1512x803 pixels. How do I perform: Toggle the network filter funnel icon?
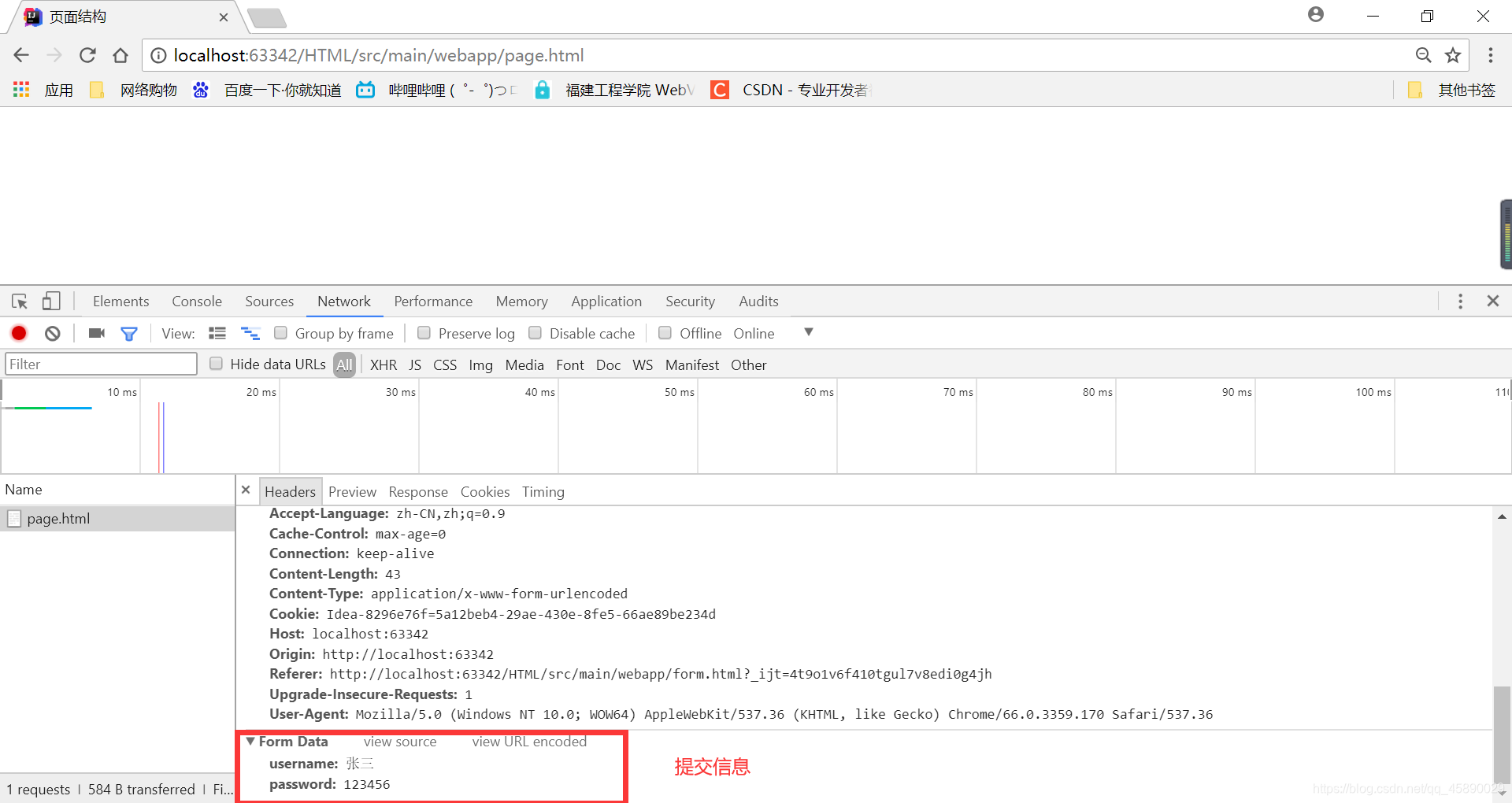pos(128,334)
